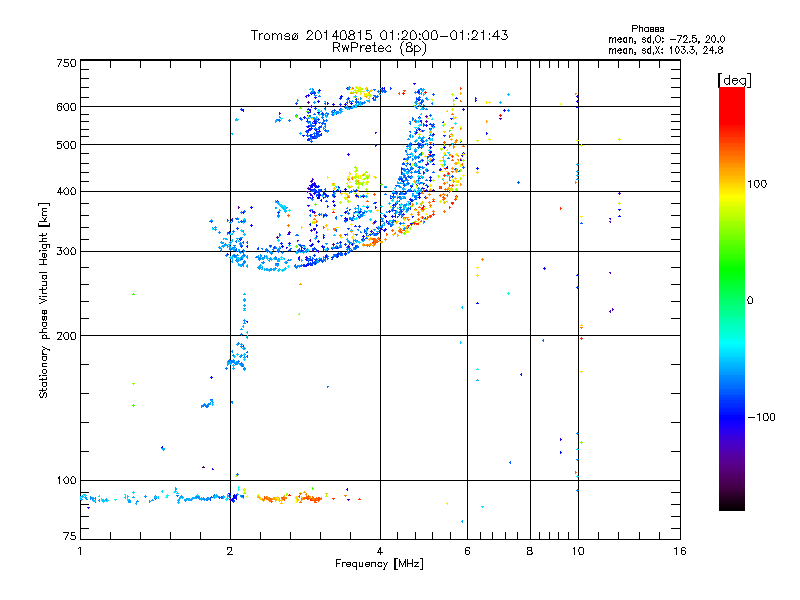Click the 'Phases' statistics heading
Viewport: 800px width, 600px height.
tap(647, 29)
